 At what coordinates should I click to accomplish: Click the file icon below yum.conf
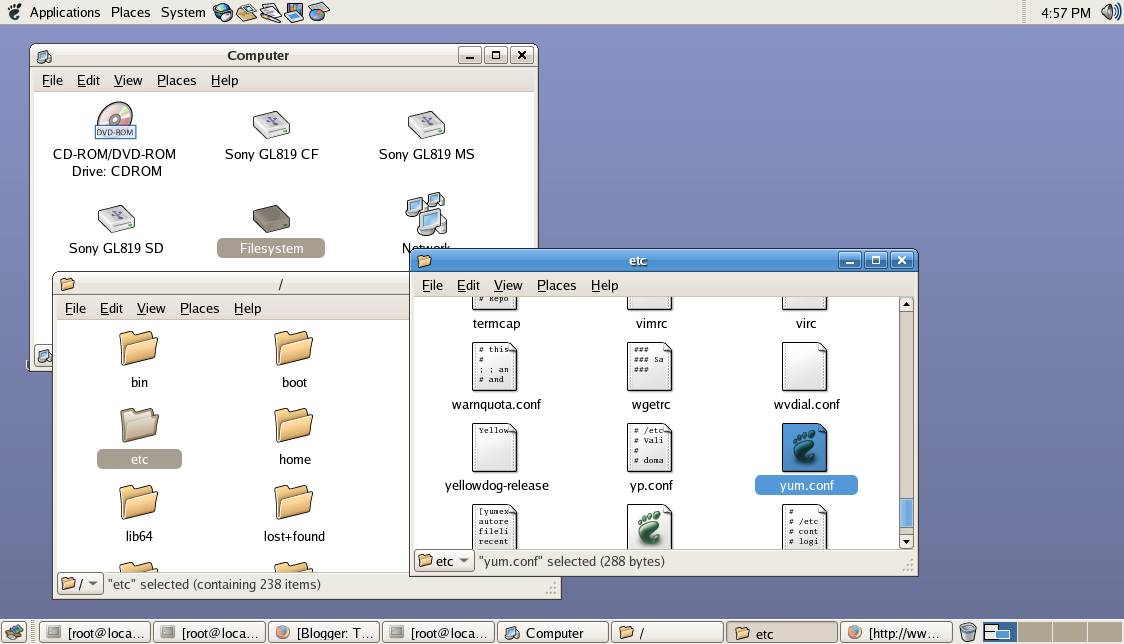[x=804, y=526]
